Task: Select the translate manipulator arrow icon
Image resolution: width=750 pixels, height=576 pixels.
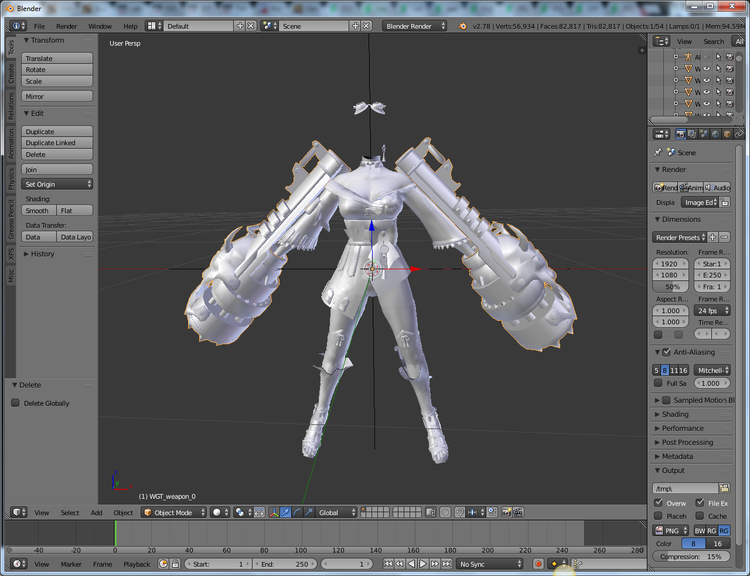Action: point(286,512)
